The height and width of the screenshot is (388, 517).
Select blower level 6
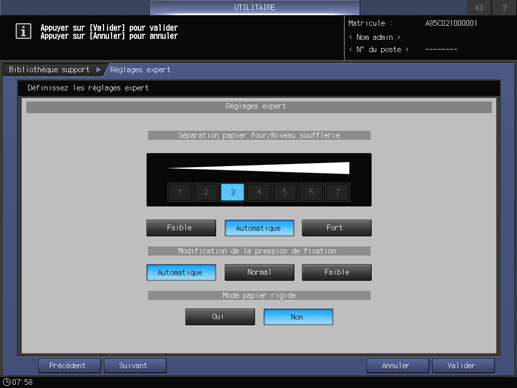pos(311,192)
